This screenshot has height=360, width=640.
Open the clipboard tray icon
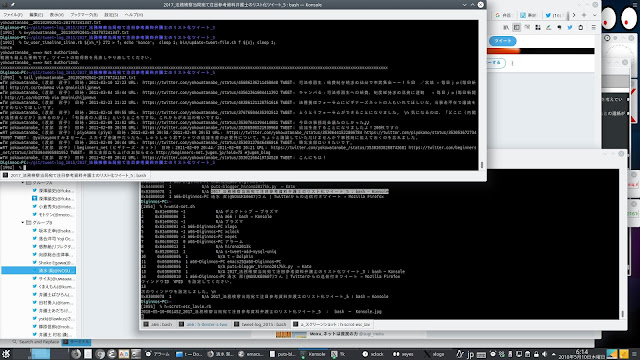click(527, 354)
